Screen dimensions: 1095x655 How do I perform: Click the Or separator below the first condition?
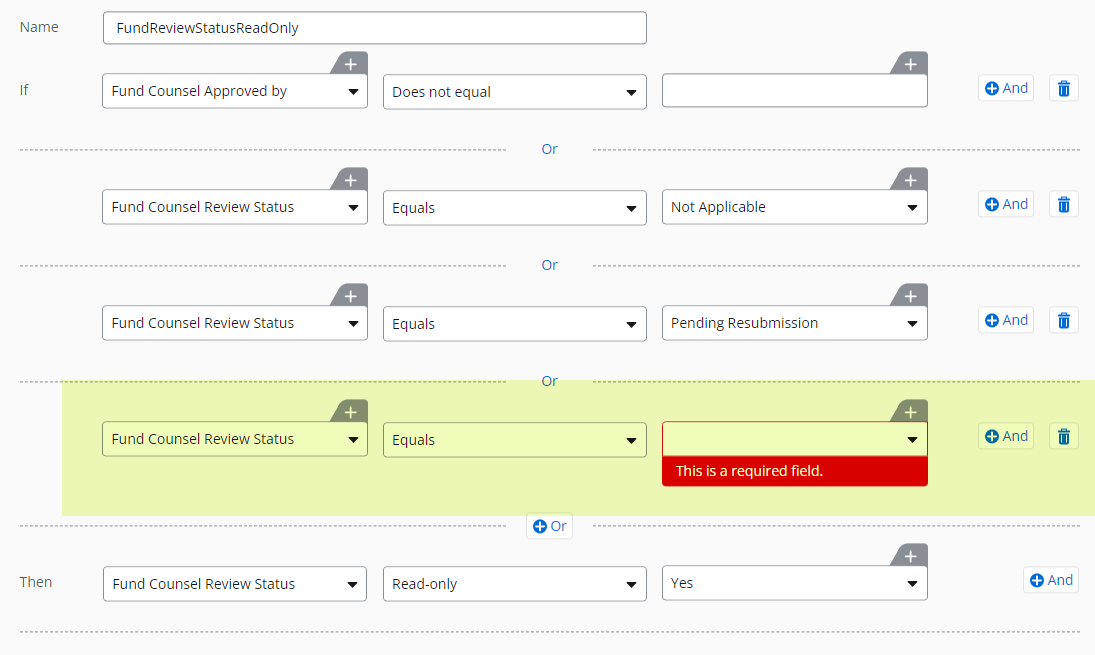(x=550, y=149)
